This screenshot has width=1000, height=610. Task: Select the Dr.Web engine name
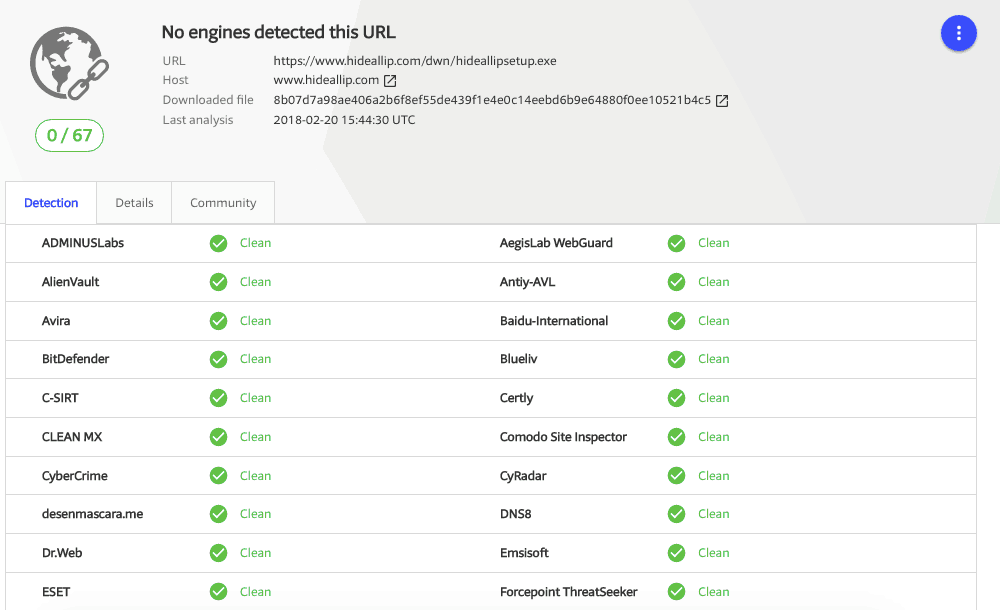coord(62,553)
